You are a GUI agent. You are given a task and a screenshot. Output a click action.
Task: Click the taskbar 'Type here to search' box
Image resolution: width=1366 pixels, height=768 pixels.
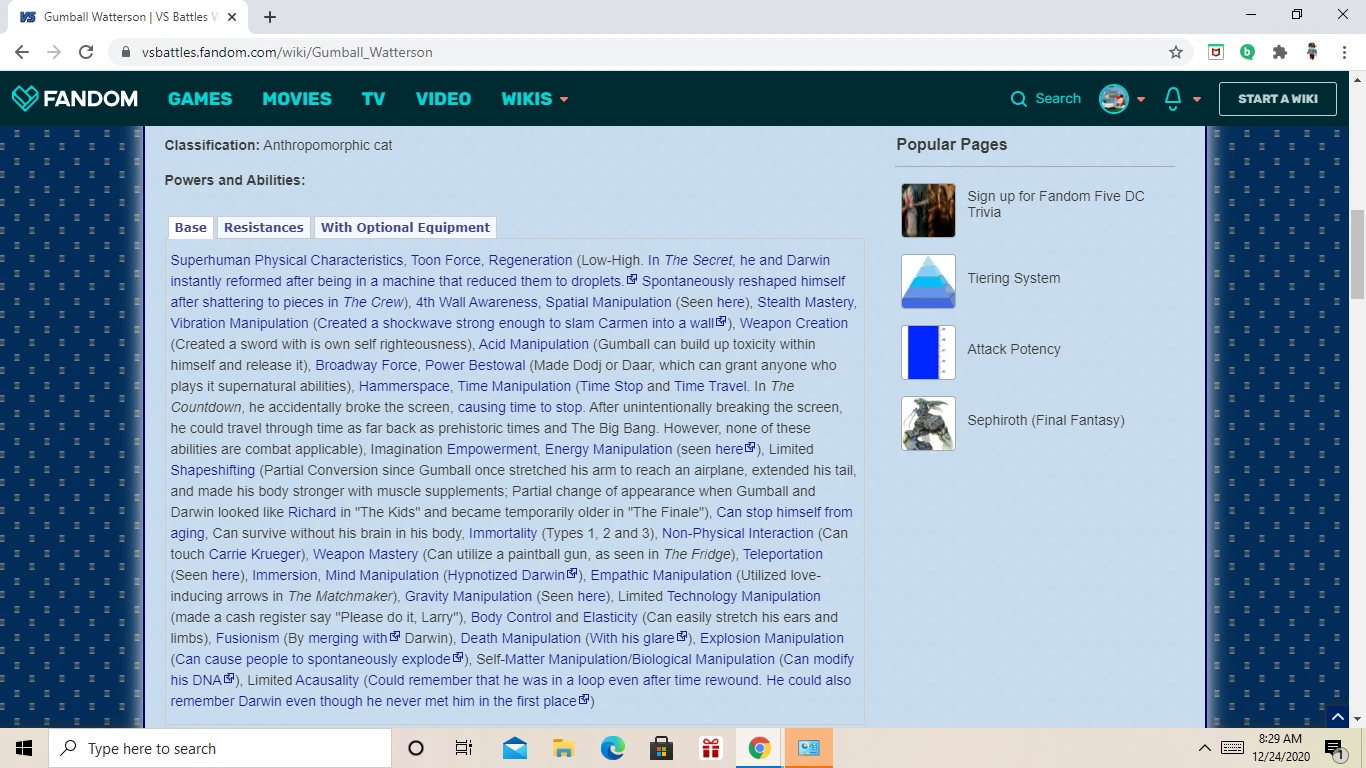(x=220, y=748)
